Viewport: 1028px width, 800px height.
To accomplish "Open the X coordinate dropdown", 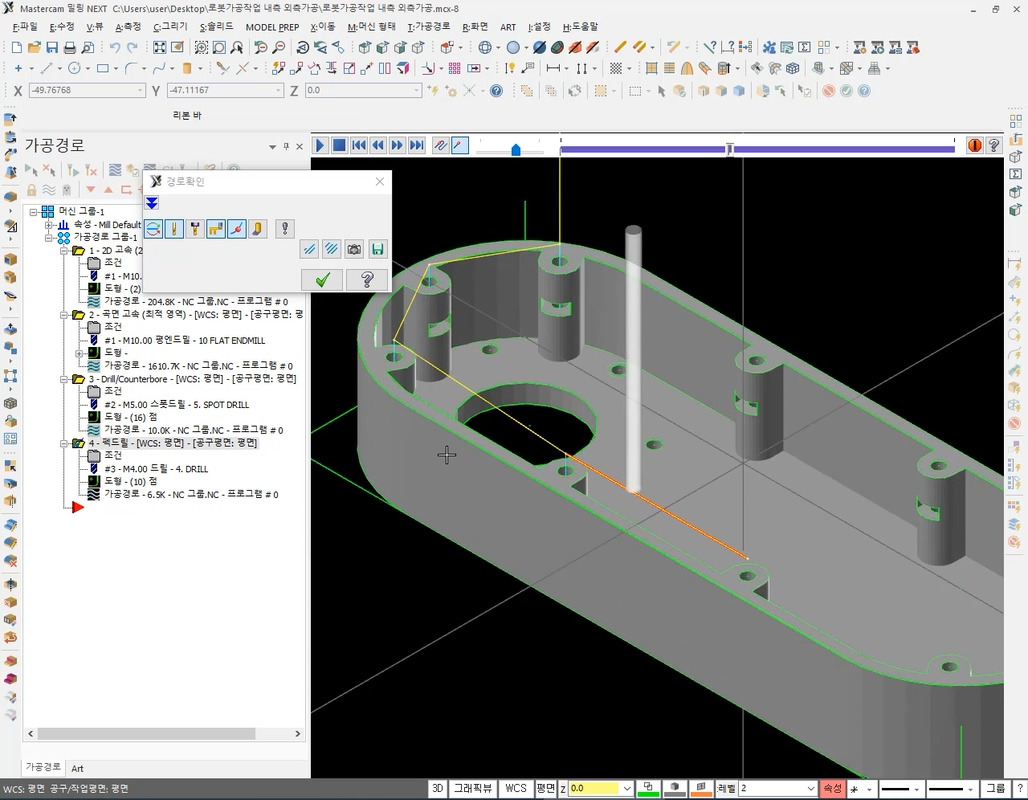I will tap(140, 90).
